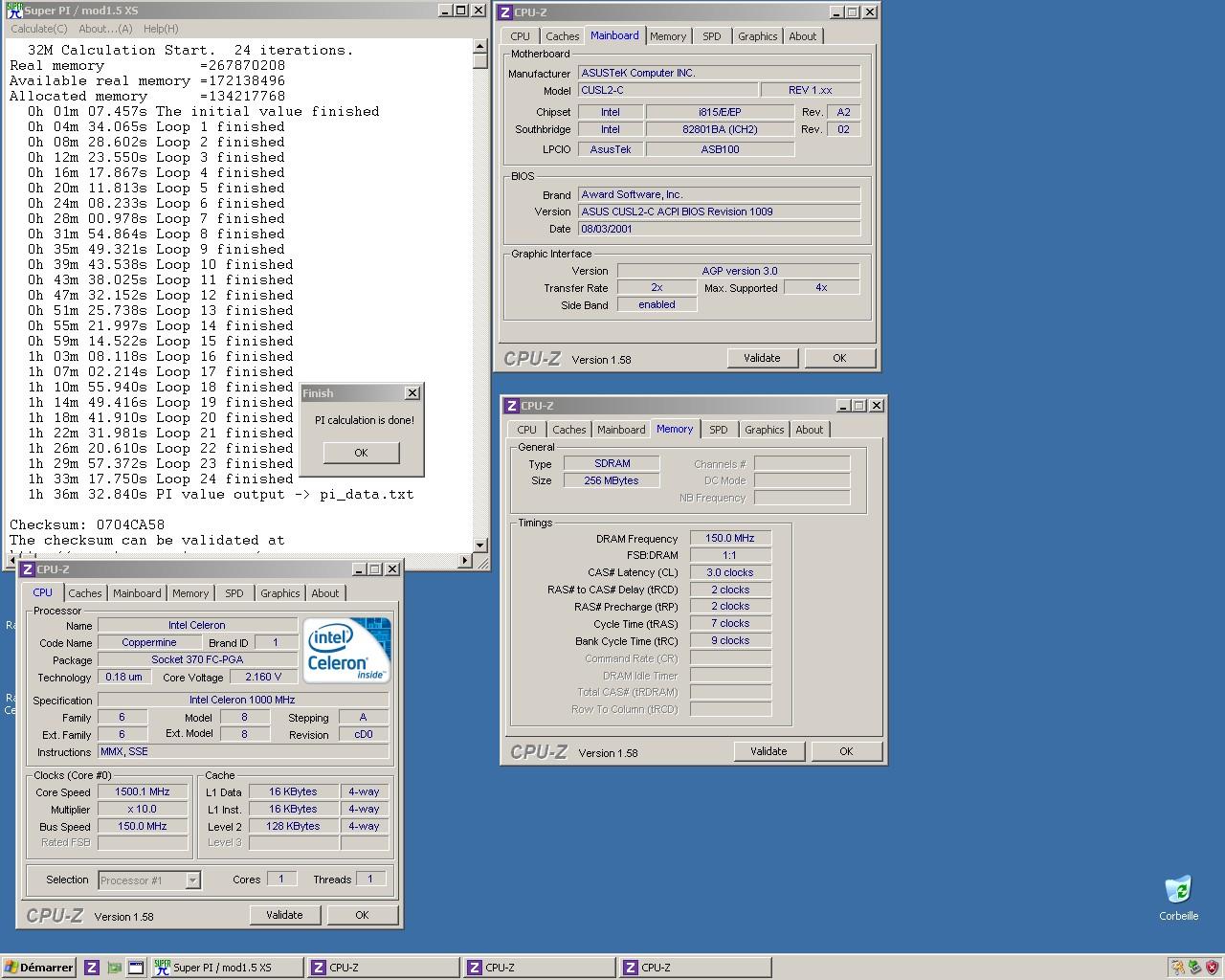The image size is (1225, 980).
Task: Click the BIOS date 08/03/2001 value
Action: pos(719,229)
